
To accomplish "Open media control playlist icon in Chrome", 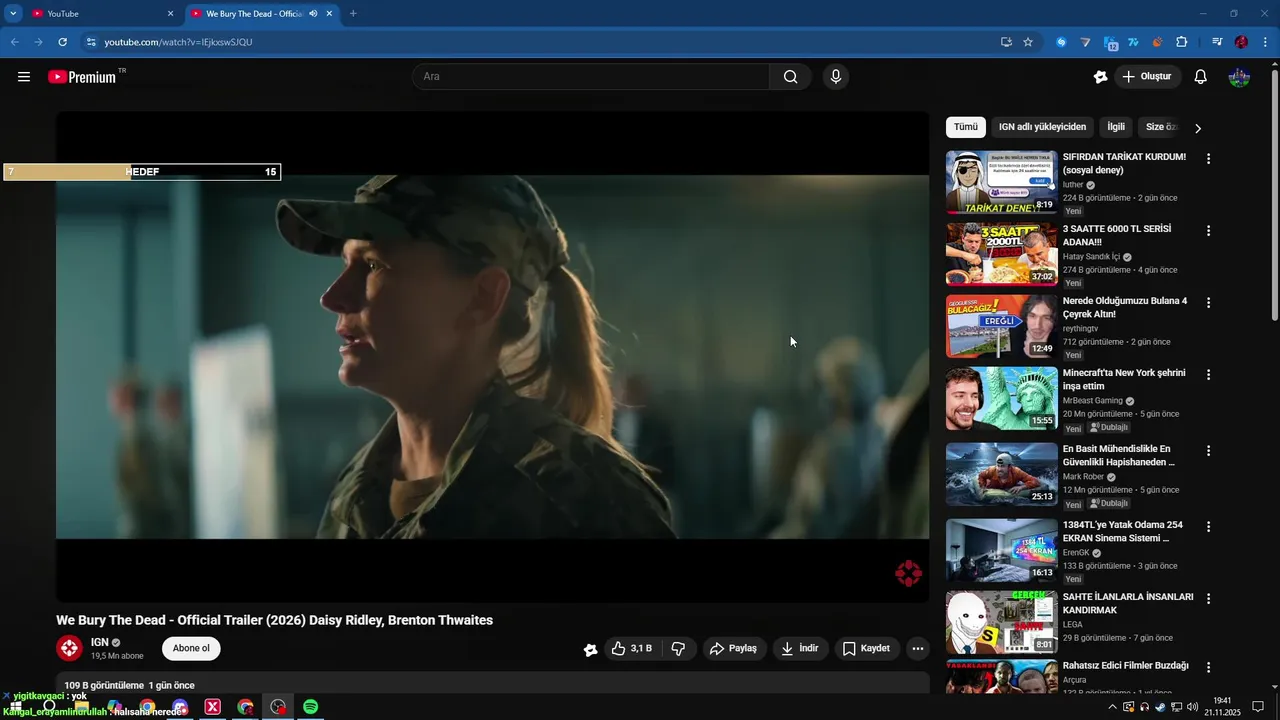I will 1217,42.
